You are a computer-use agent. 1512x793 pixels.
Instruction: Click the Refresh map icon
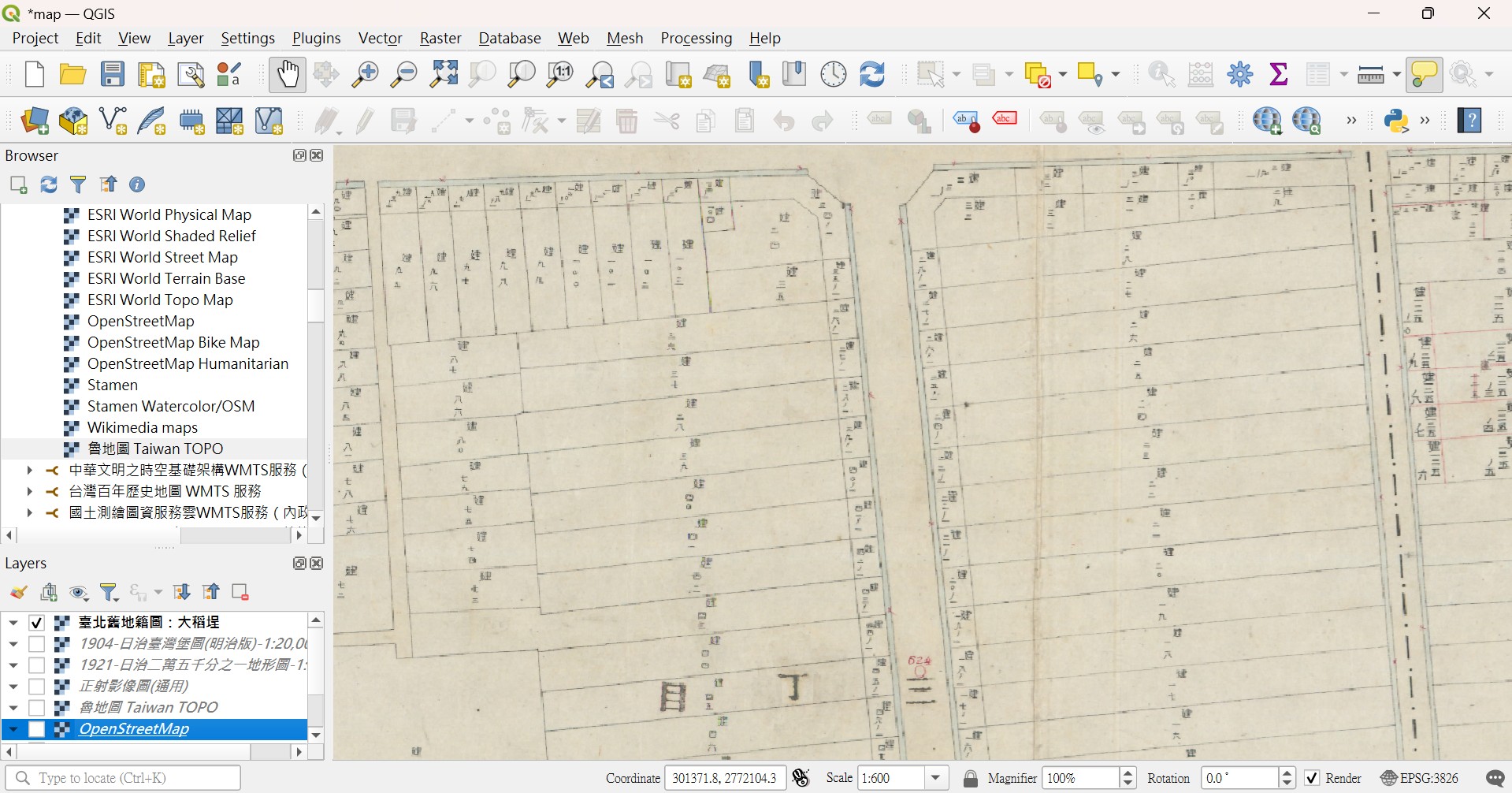pos(872,74)
